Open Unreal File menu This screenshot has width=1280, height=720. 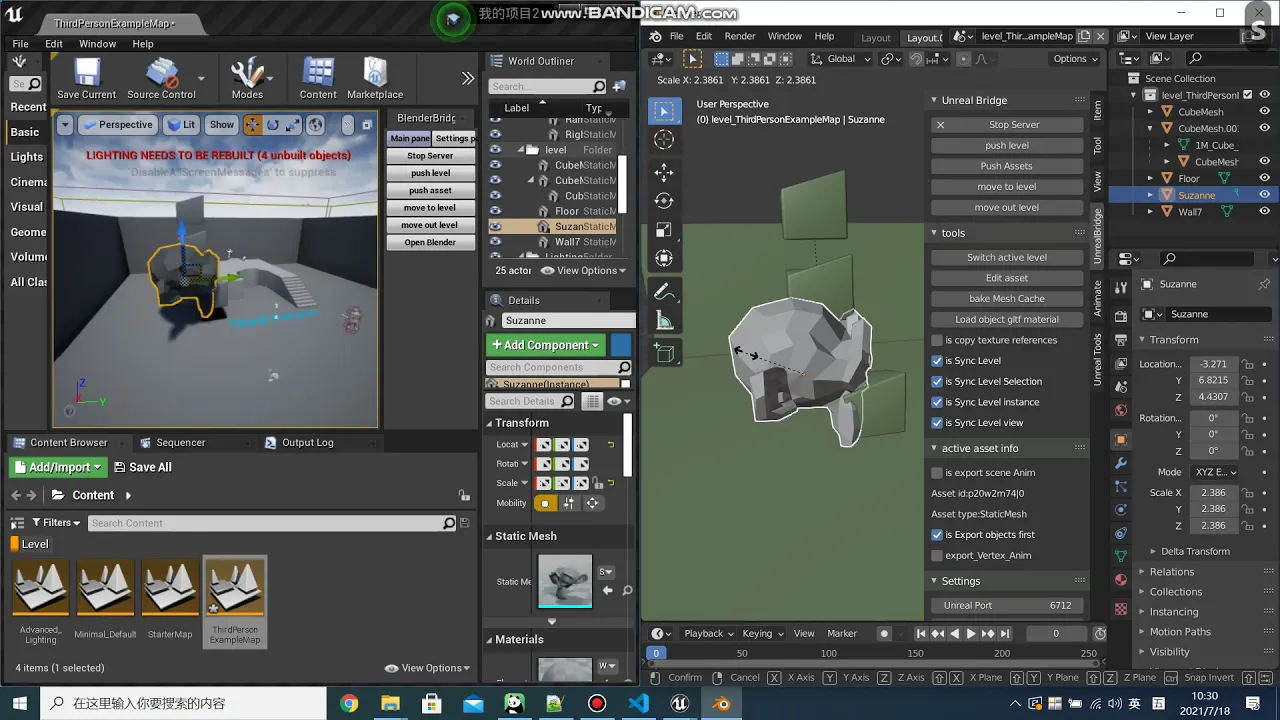click(x=20, y=44)
